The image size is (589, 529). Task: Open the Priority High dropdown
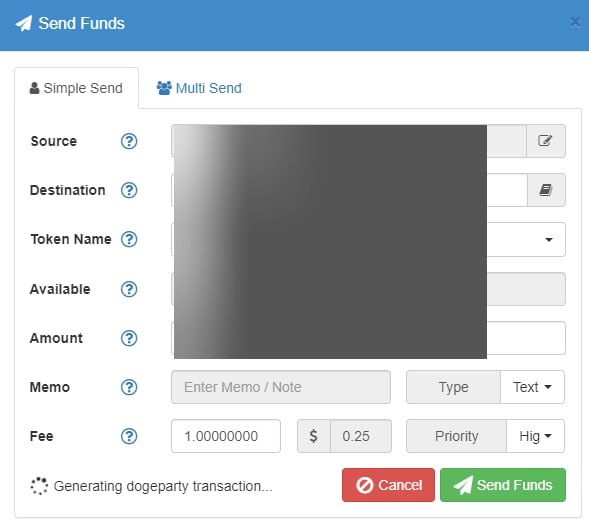(535, 436)
